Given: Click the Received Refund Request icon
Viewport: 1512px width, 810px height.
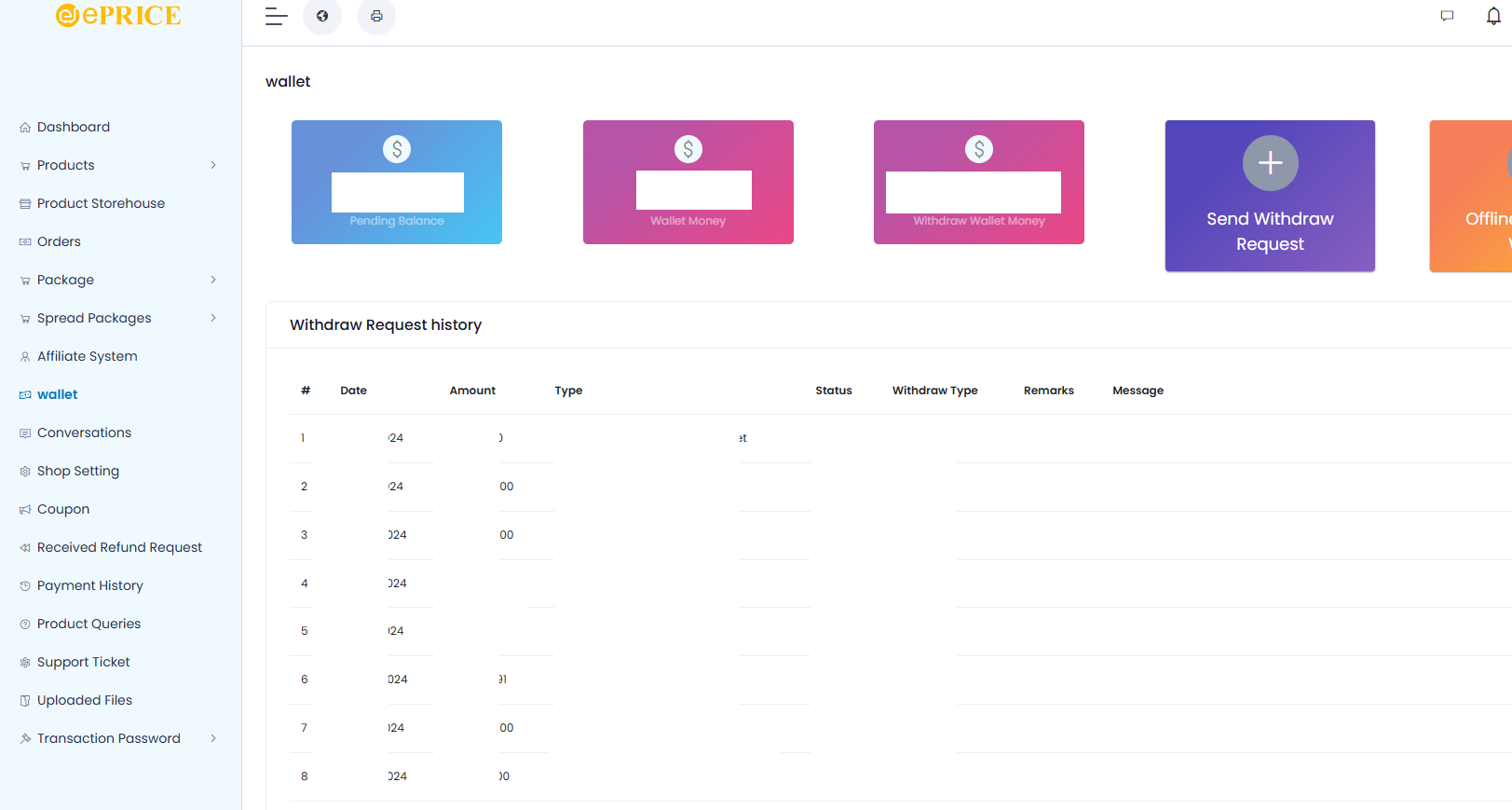Looking at the screenshot, I should click(x=25, y=548).
